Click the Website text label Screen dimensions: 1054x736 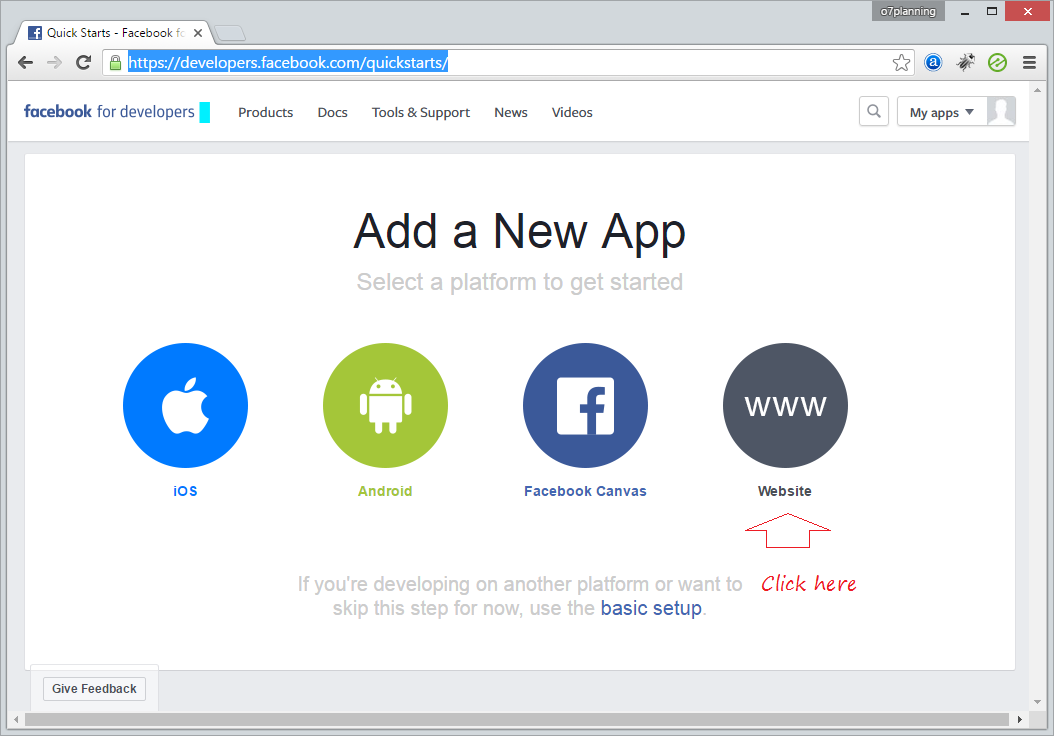point(785,491)
